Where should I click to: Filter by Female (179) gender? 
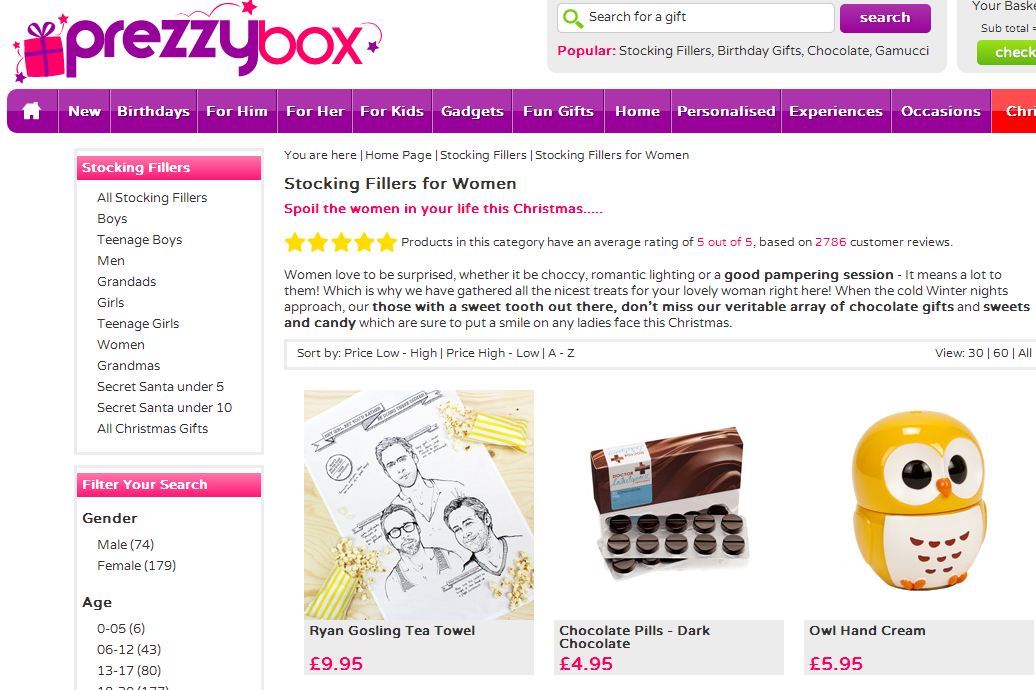[136, 566]
